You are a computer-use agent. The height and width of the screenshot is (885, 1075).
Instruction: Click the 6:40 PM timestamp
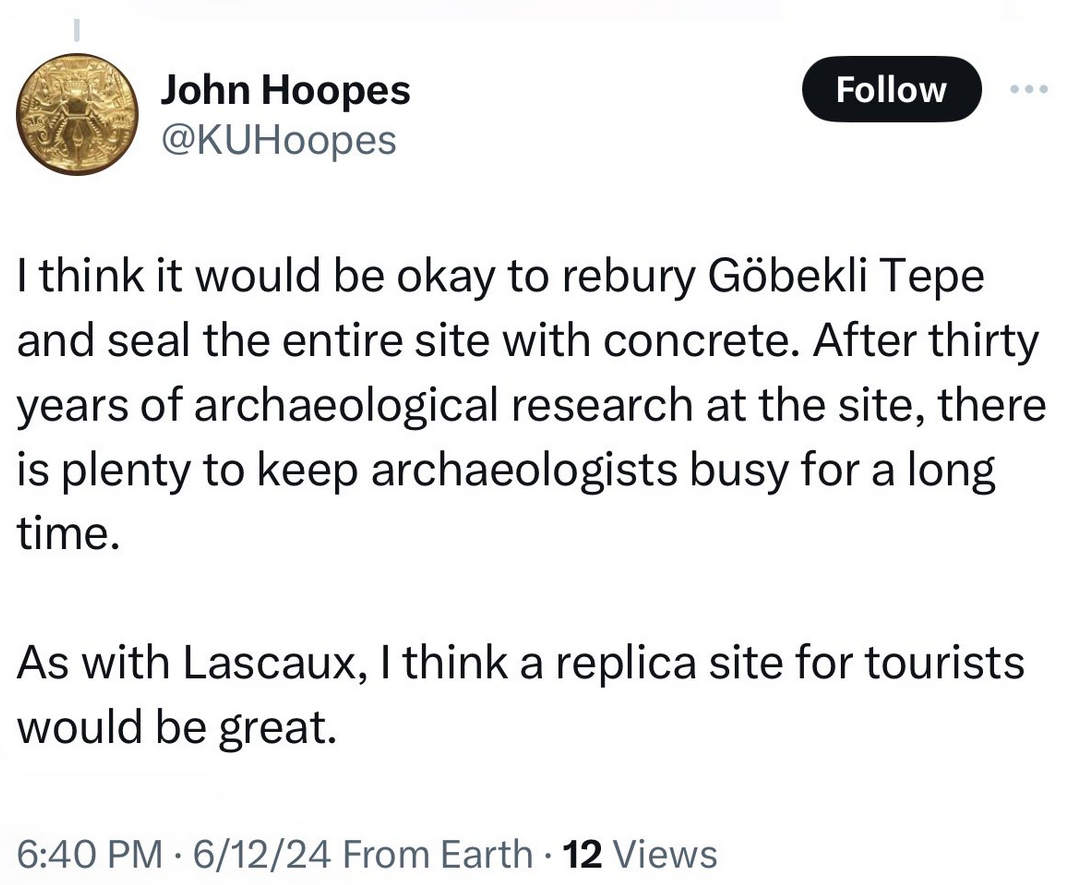[x=88, y=854]
